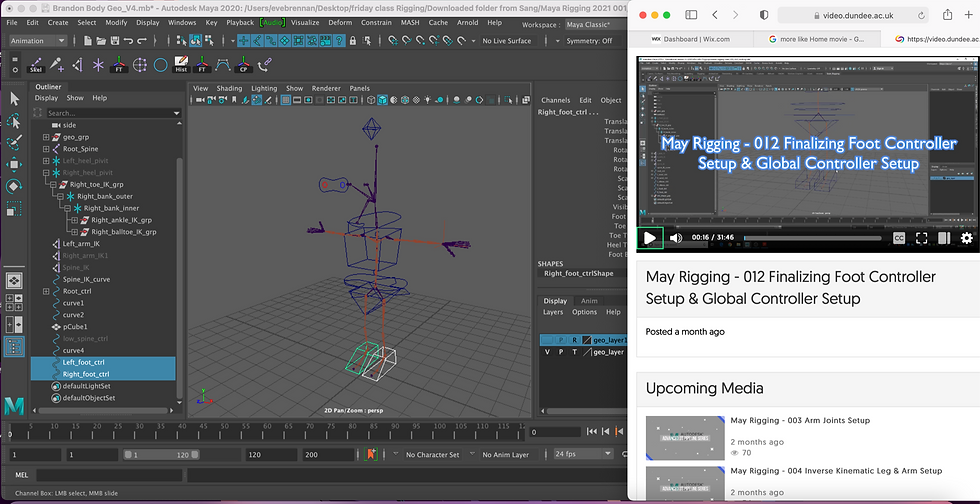Click the undo arrow in Maya toolbar
The width and height of the screenshot is (980, 504).
click(x=129, y=41)
